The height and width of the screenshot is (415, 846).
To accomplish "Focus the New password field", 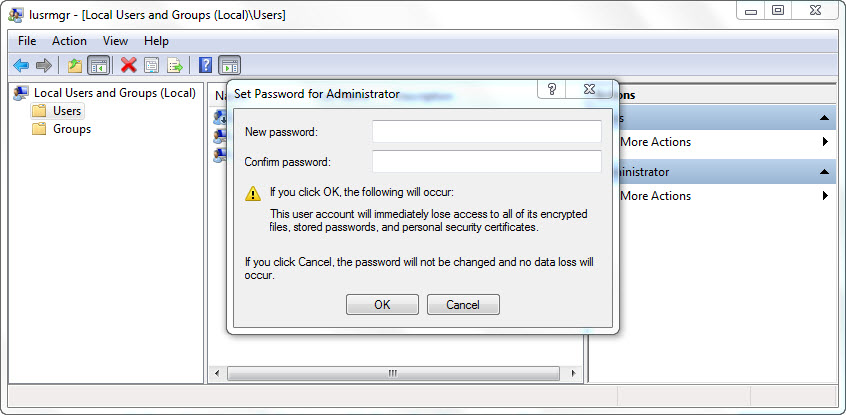I will tap(486, 132).
